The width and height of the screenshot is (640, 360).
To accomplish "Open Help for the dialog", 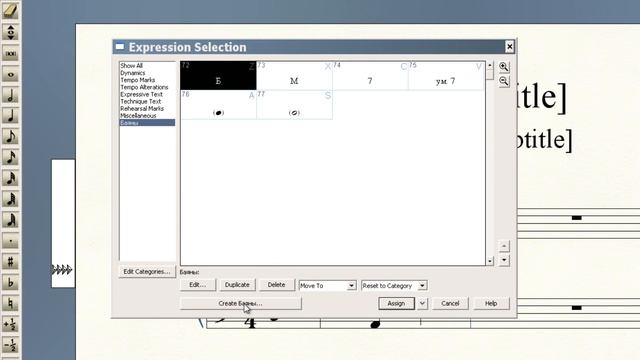I will (x=491, y=303).
